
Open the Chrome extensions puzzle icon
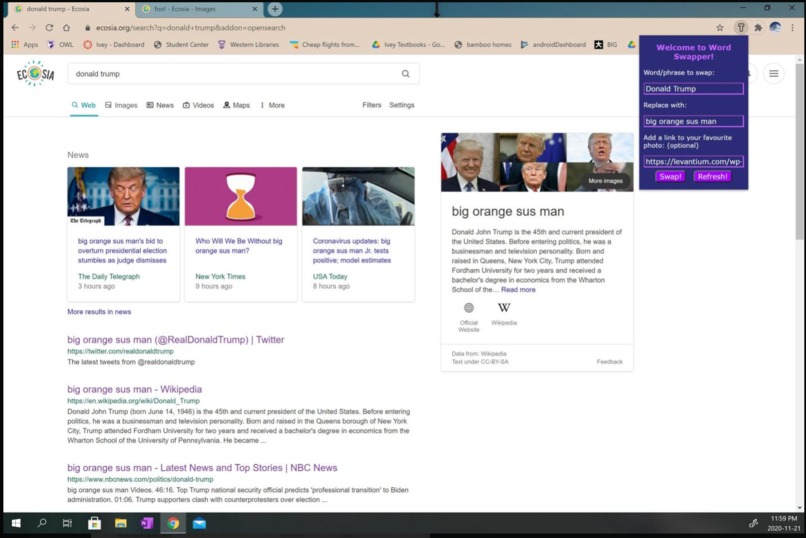[x=758, y=28]
